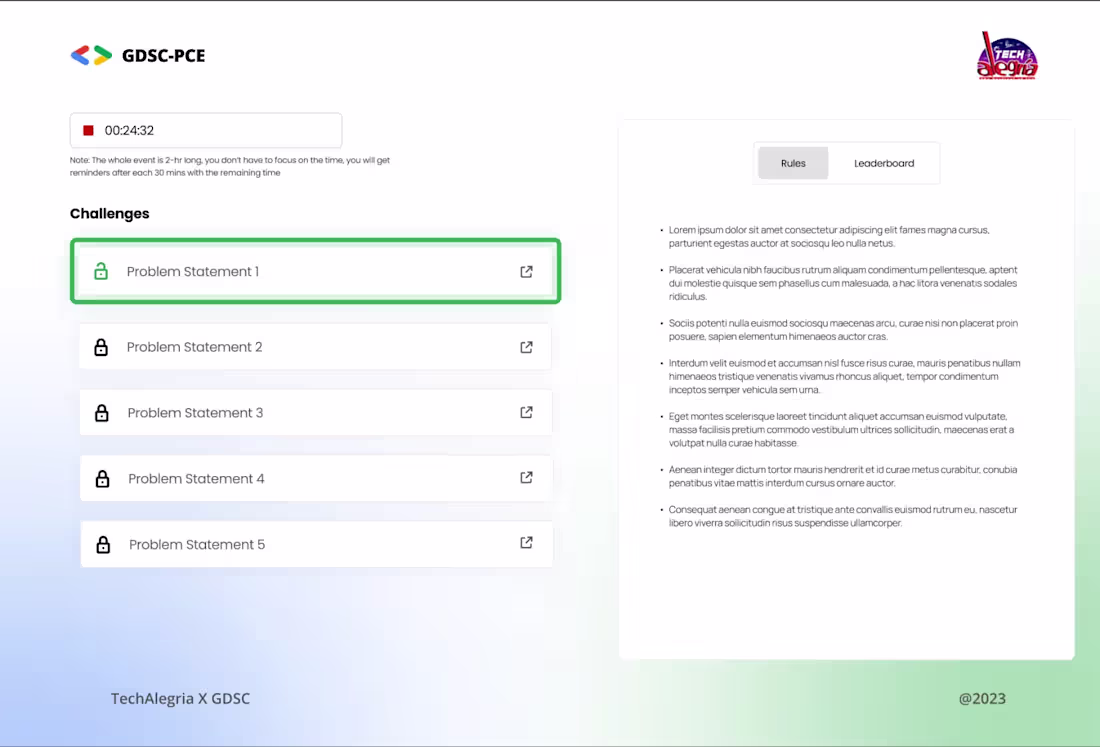Click the TechAlegria logo
This screenshot has height=747, width=1100.
click(x=1007, y=56)
